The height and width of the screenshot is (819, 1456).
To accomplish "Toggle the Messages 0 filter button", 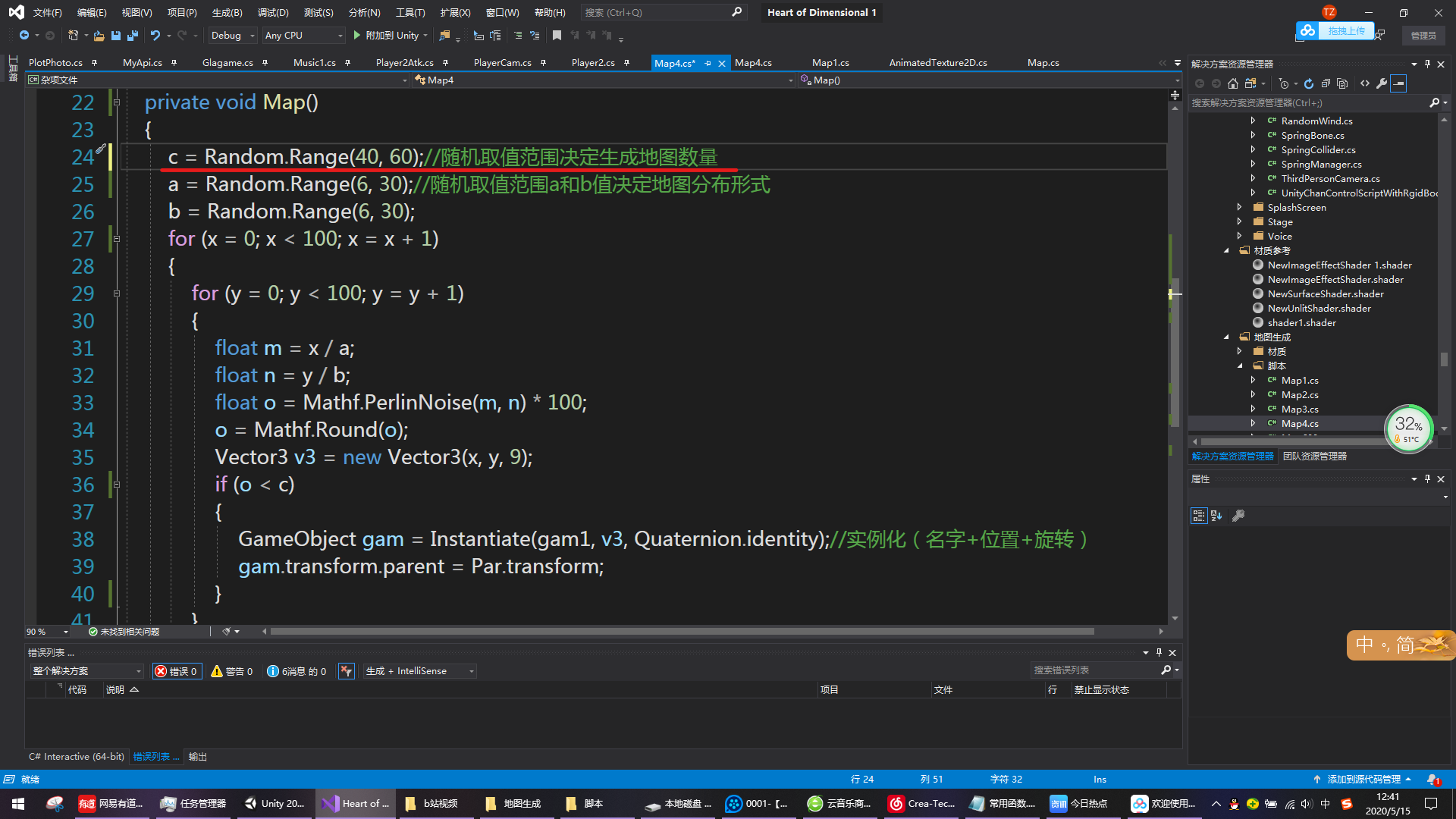I will (x=297, y=671).
